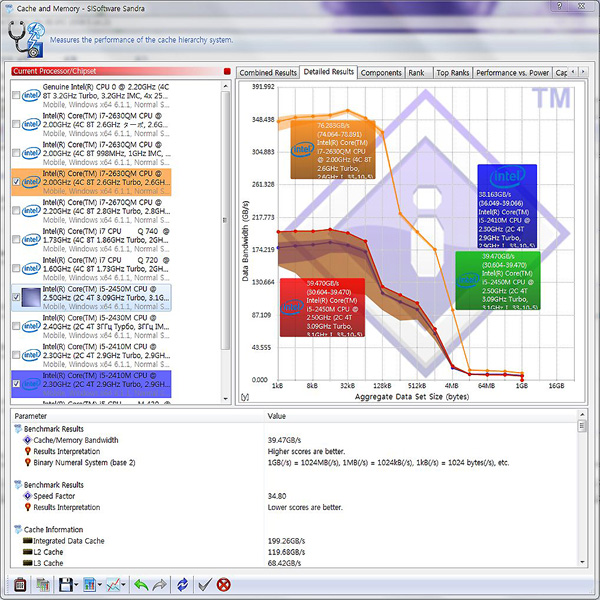Click the copy results chart icon
Viewport: 600px width, 600px height.
click(x=43, y=585)
